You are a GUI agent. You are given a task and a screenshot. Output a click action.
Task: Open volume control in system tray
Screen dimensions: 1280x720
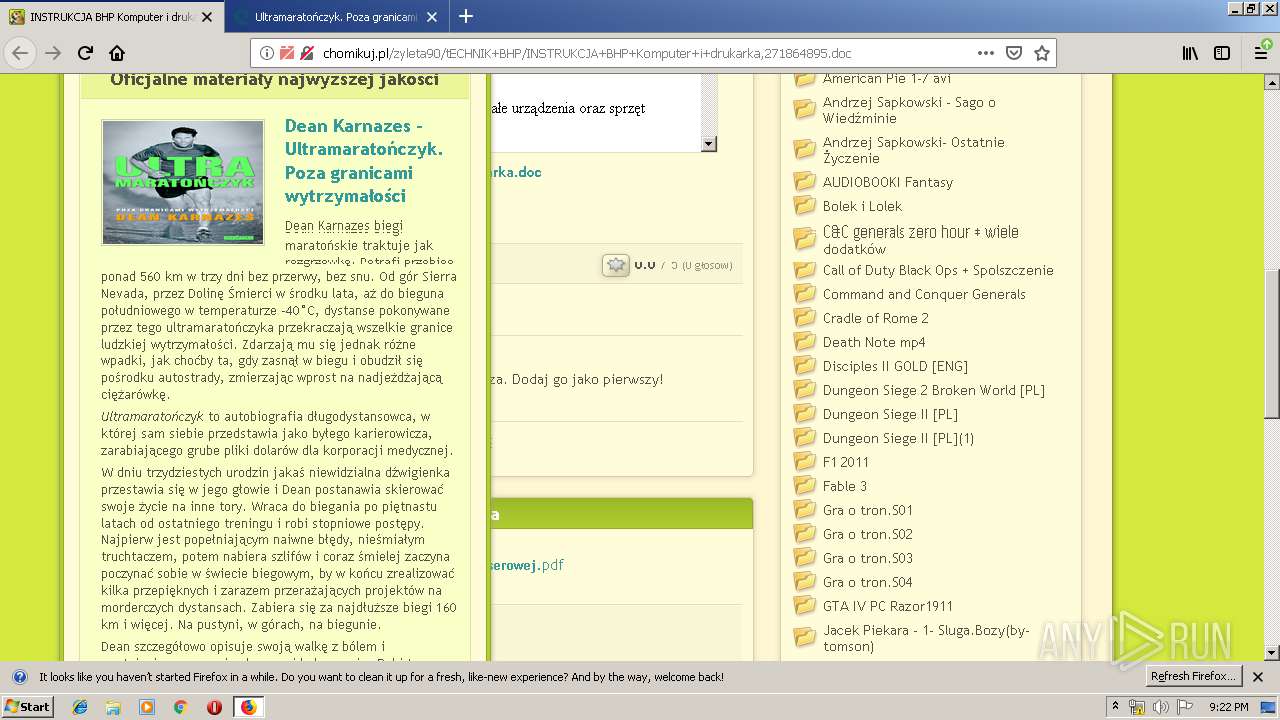tap(1161, 707)
